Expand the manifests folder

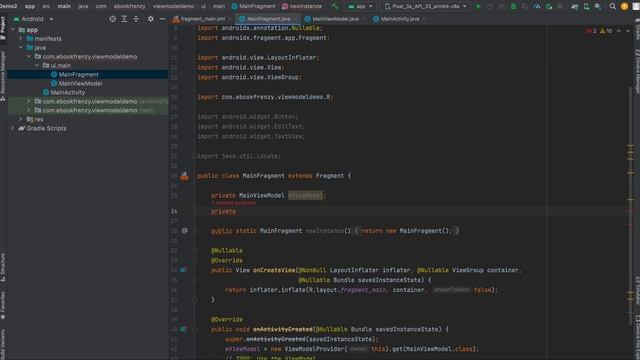click(21, 39)
